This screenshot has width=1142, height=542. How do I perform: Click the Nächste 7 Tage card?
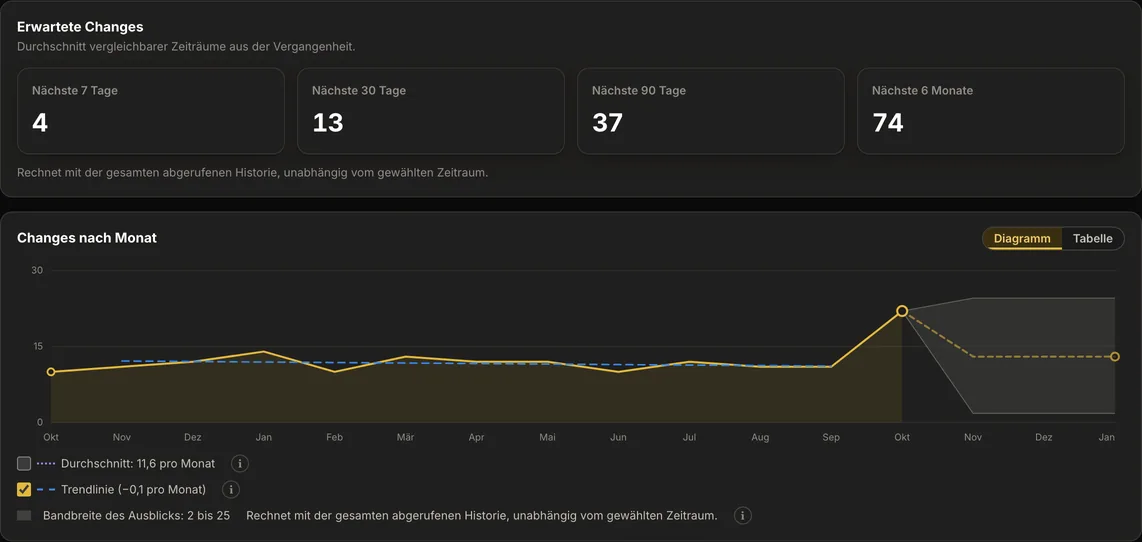pos(151,111)
